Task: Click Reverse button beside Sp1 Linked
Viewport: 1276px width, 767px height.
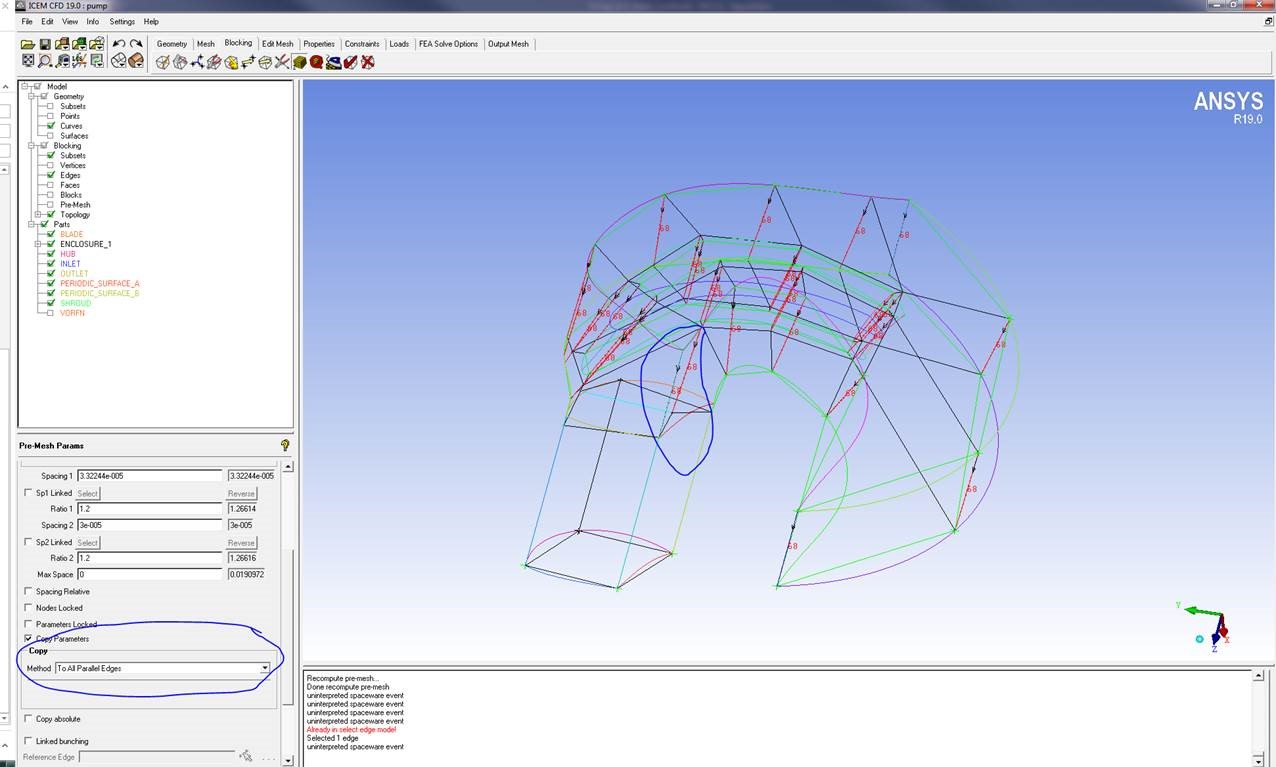Action: click(x=242, y=493)
